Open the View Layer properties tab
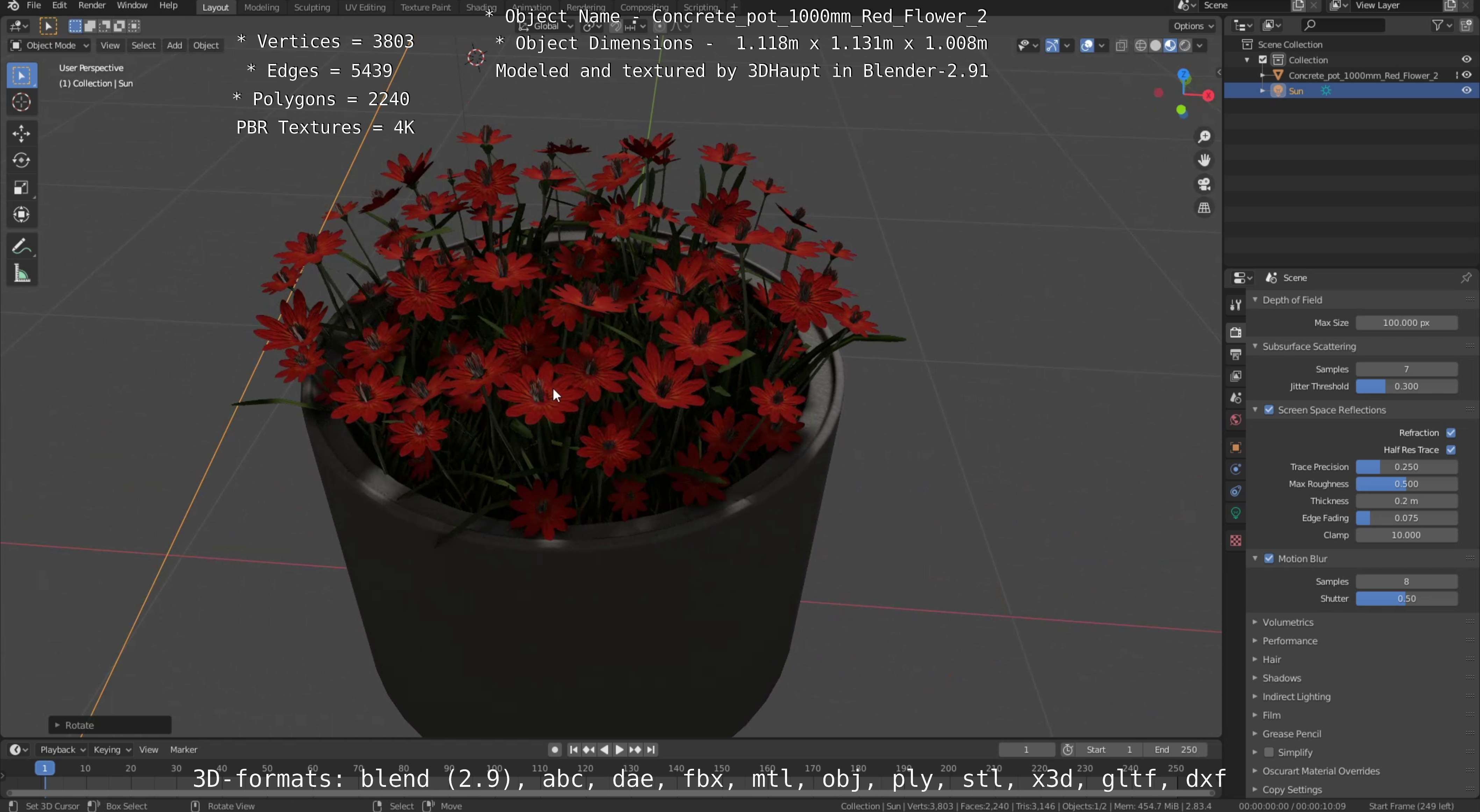 click(1235, 376)
